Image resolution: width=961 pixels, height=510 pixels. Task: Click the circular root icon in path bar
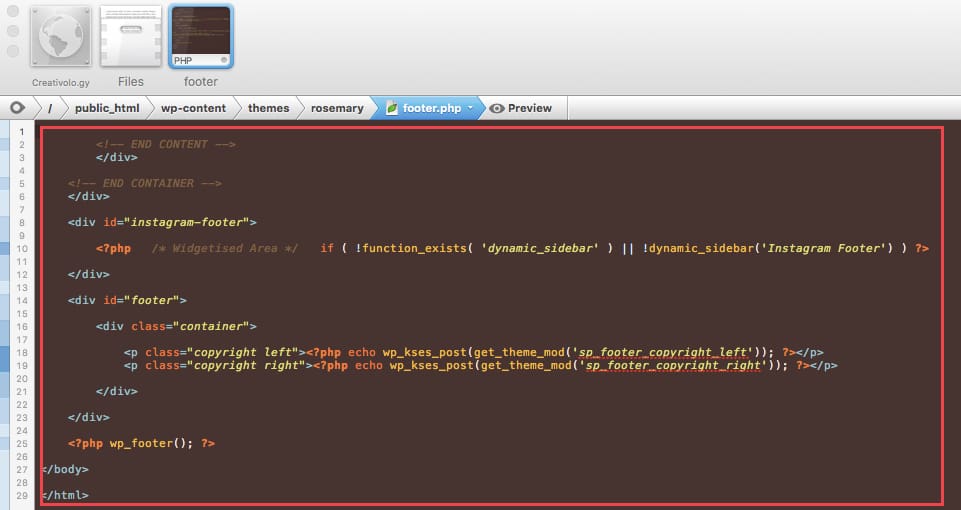pos(17,108)
